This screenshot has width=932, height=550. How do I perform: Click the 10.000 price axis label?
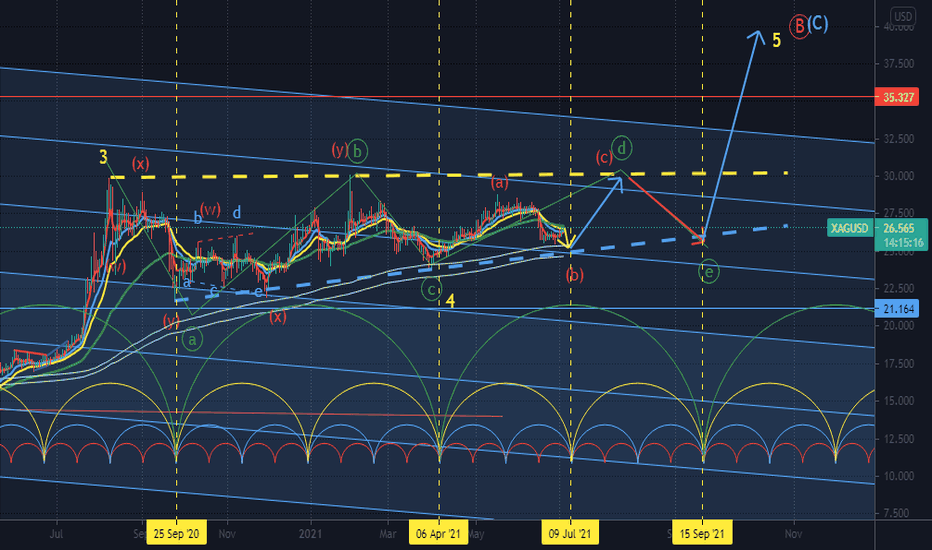(898, 476)
